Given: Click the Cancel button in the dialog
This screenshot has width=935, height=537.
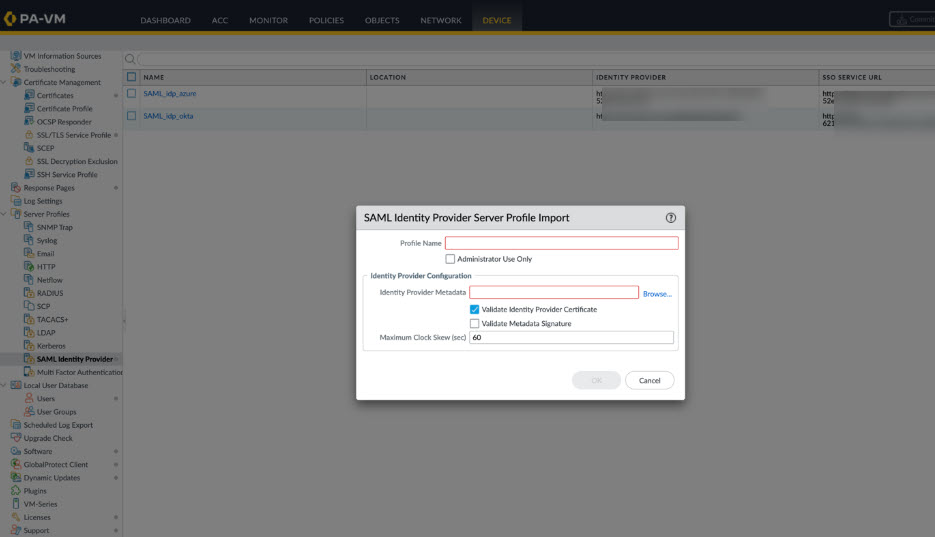Looking at the screenshot, I should pyautogui.click(x=649, y=380).
